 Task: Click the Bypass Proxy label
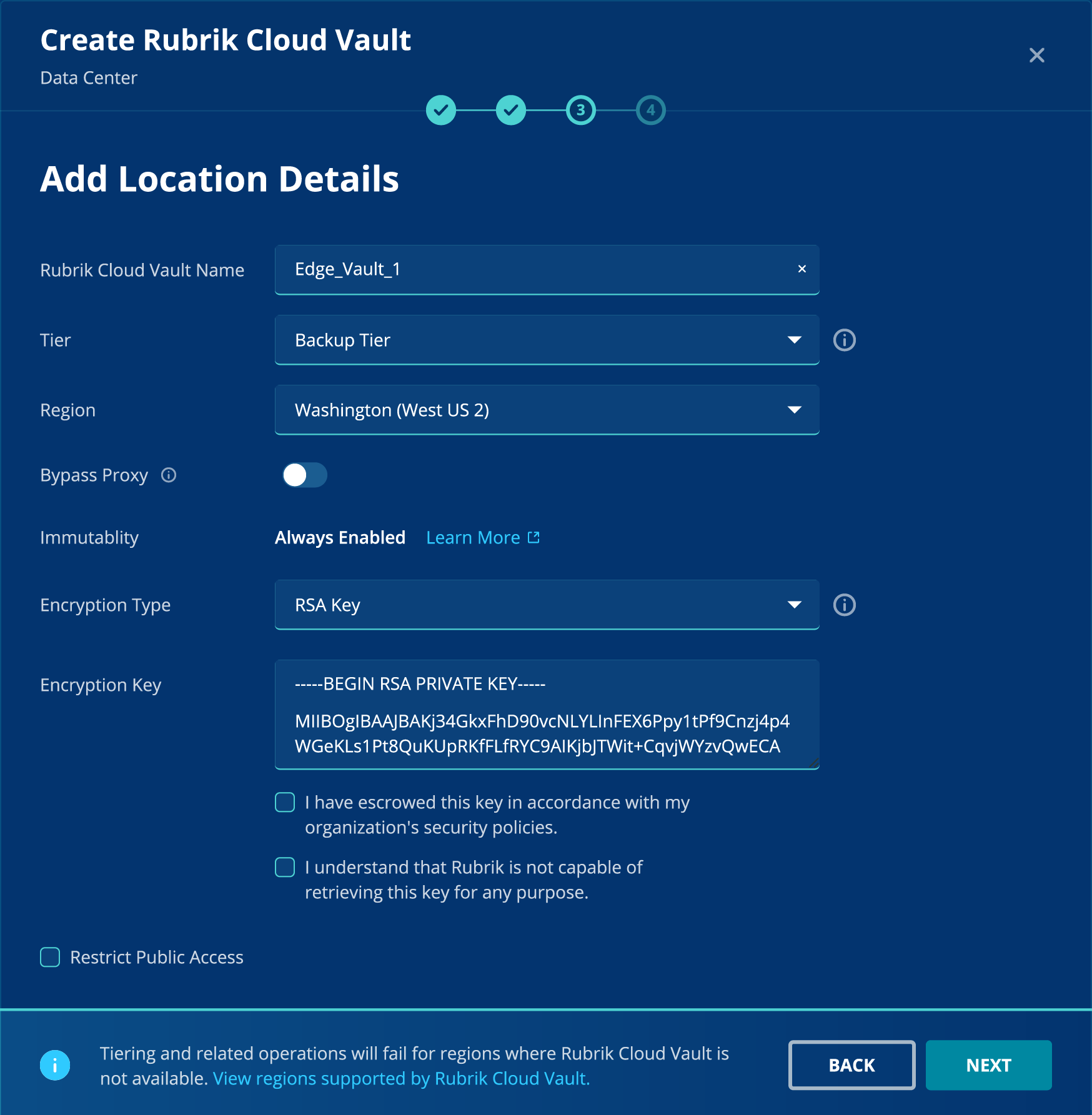[94, 475]
